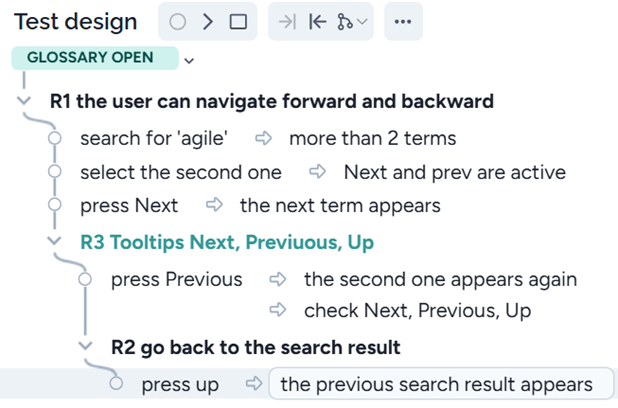The height and width of the screenshot is (408, 618).
Task: Click the circle beside "search for 'agile'"
Action: (x=55, y=139)
